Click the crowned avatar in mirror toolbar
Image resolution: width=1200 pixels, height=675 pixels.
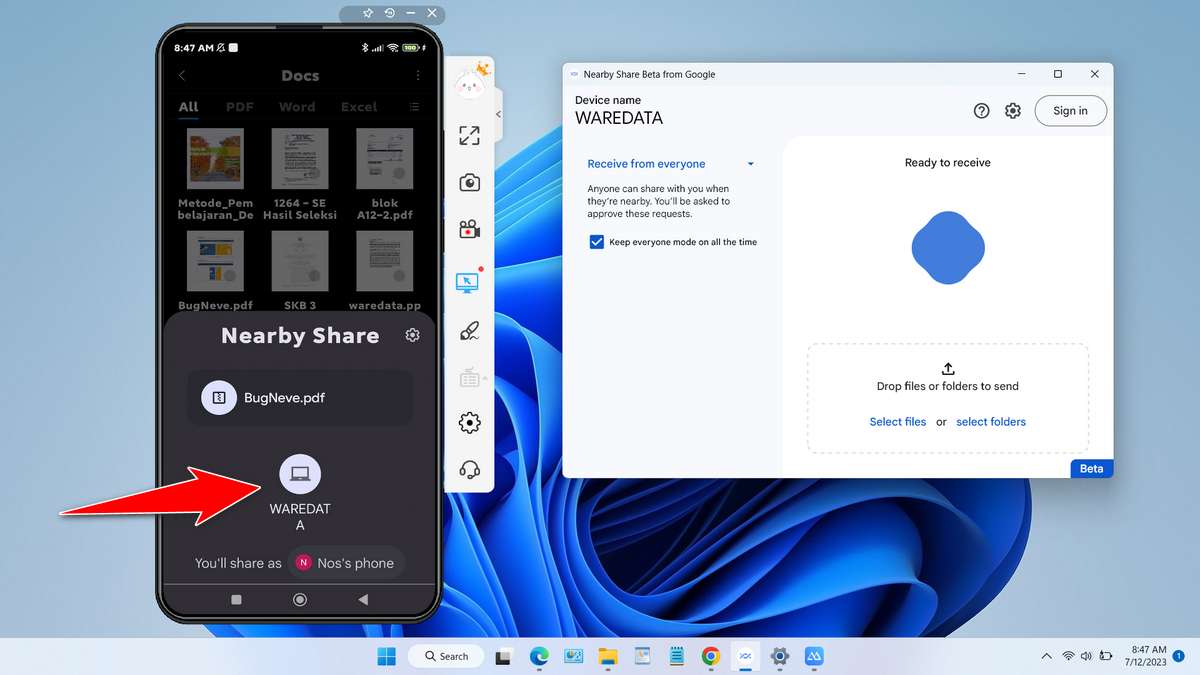[x=470, y=82]
